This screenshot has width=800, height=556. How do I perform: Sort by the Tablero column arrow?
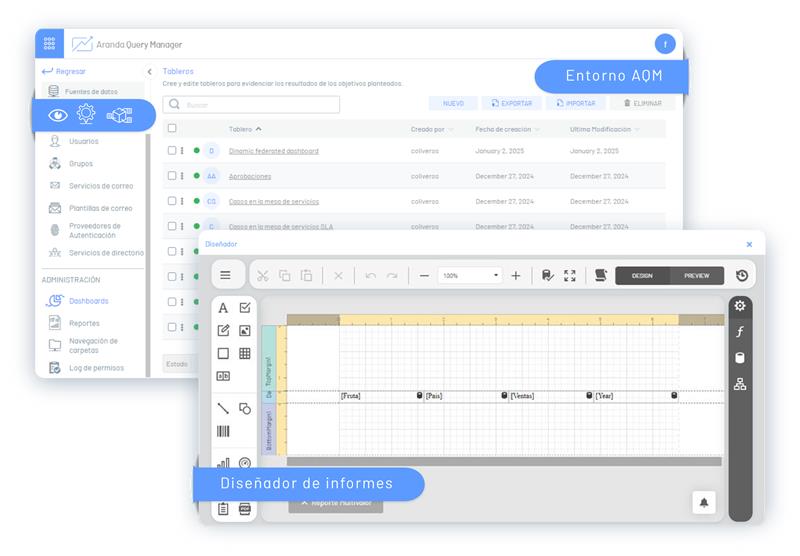point(259,129)
